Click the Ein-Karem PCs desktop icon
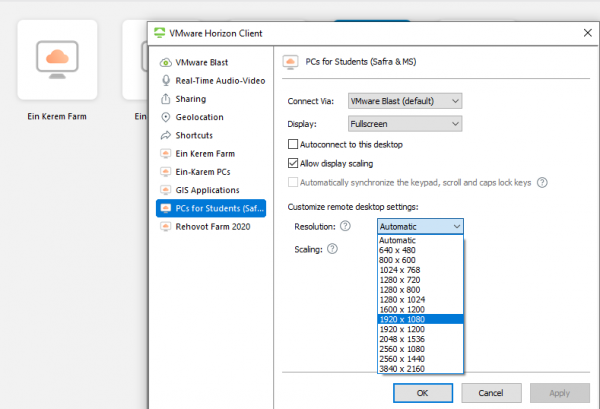The width and height of the screenshot is (600, 409). click(165, 172)
